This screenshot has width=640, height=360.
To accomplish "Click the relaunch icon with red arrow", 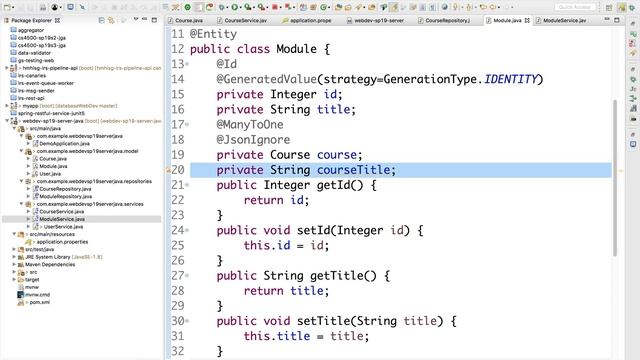I will point(209,7).
